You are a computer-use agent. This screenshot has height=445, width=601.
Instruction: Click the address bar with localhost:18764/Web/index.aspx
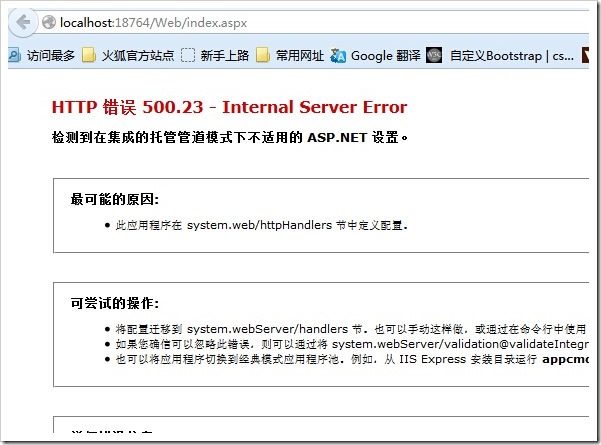[314, 23]
